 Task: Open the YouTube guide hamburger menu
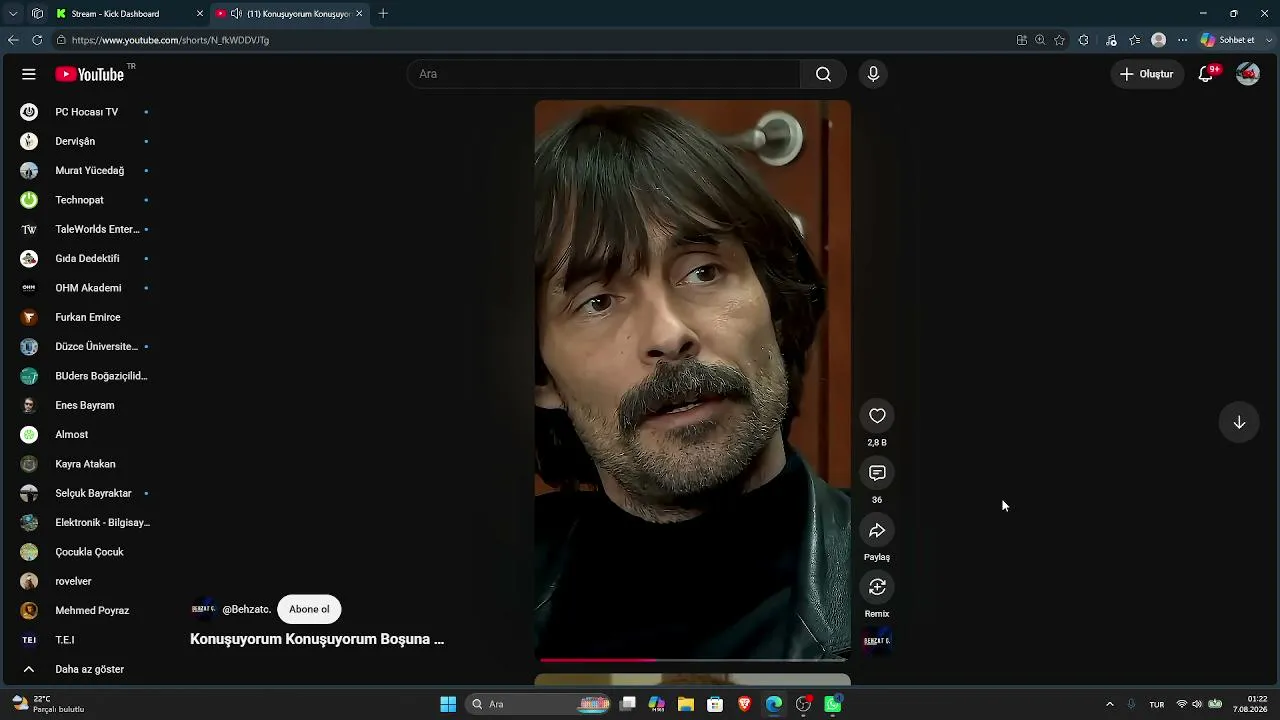pos(29,74)
